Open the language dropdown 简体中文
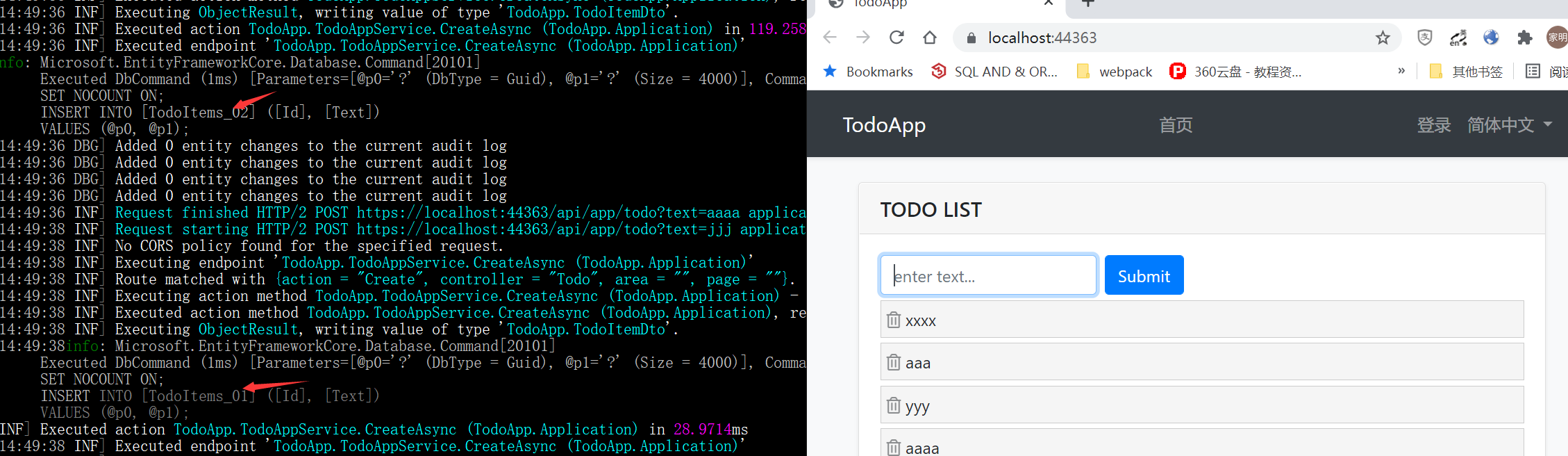The width and height of the screenshot is (1568, 456). 1510,125
